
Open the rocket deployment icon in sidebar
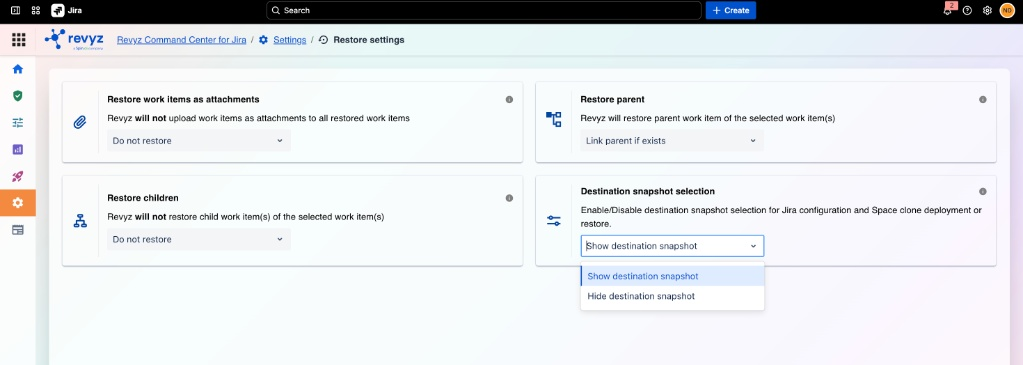pyautogui.click(x=18, y=176)
